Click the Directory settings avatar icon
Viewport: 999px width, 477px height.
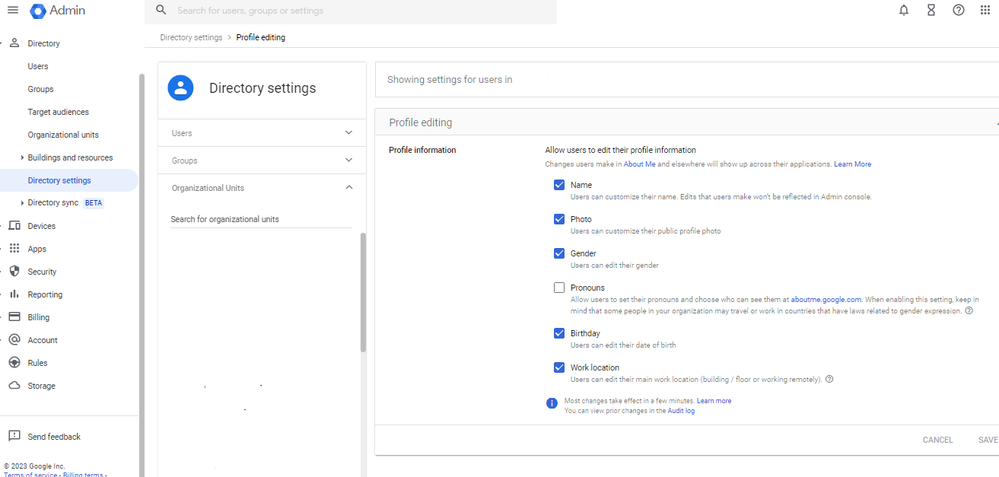tap(180, 88)
